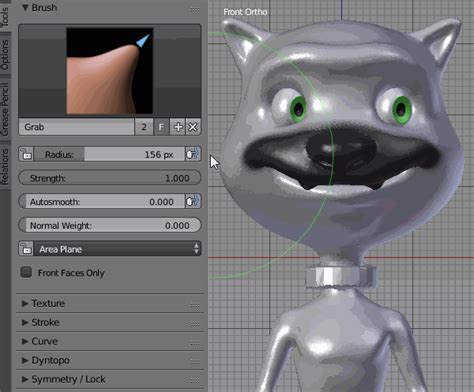Switch to the Options tab

pyautogui.click(x=5, y=55)
